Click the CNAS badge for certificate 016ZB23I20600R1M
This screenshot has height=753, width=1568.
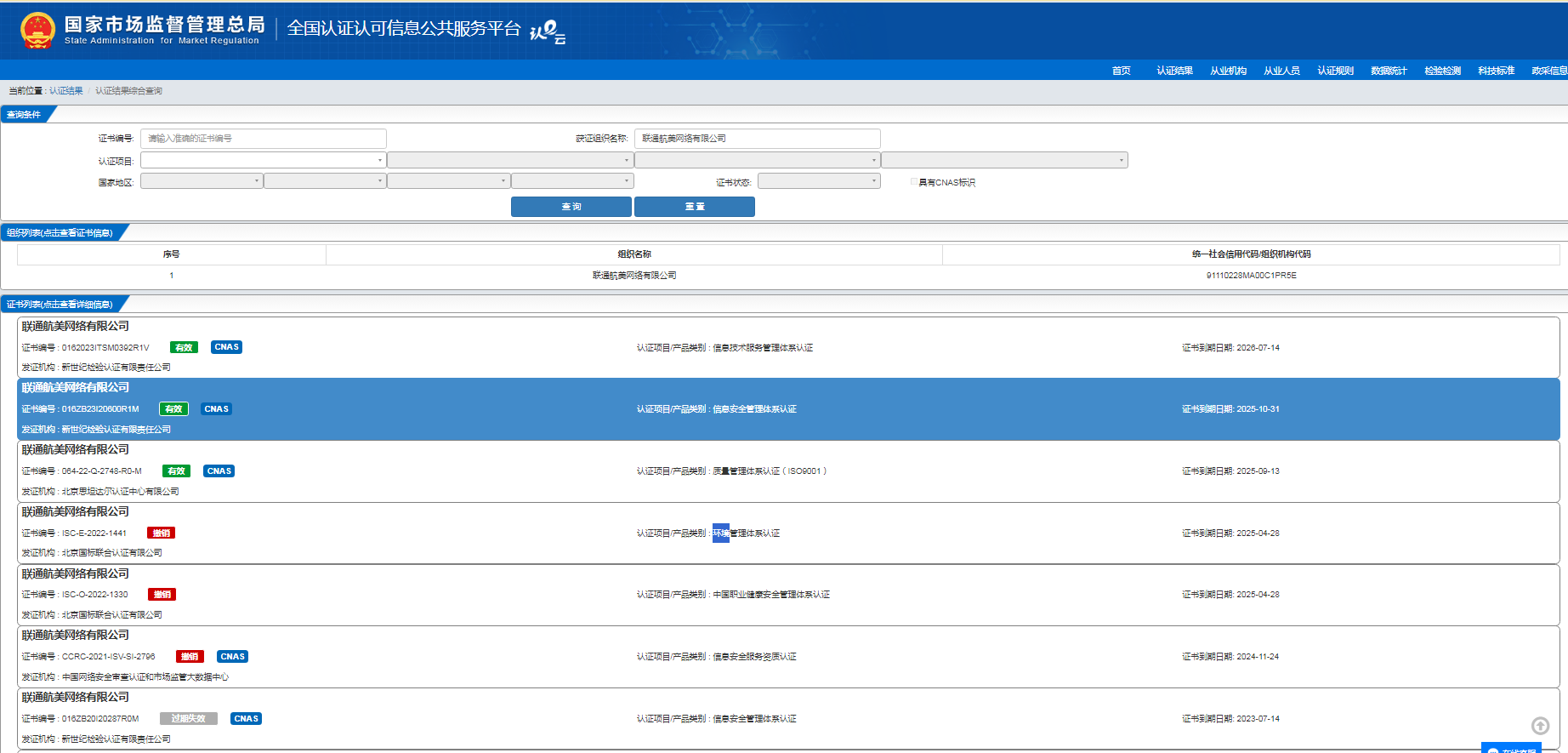(216, 409)
